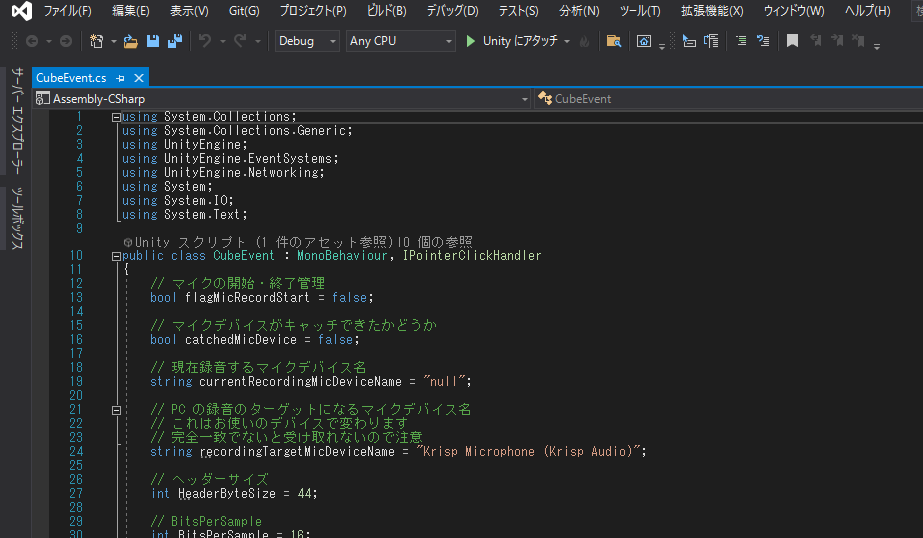Image resolution: width=923 pixels, height=538 pixels.
Task: Click the Undo icon
Action: 205,41
